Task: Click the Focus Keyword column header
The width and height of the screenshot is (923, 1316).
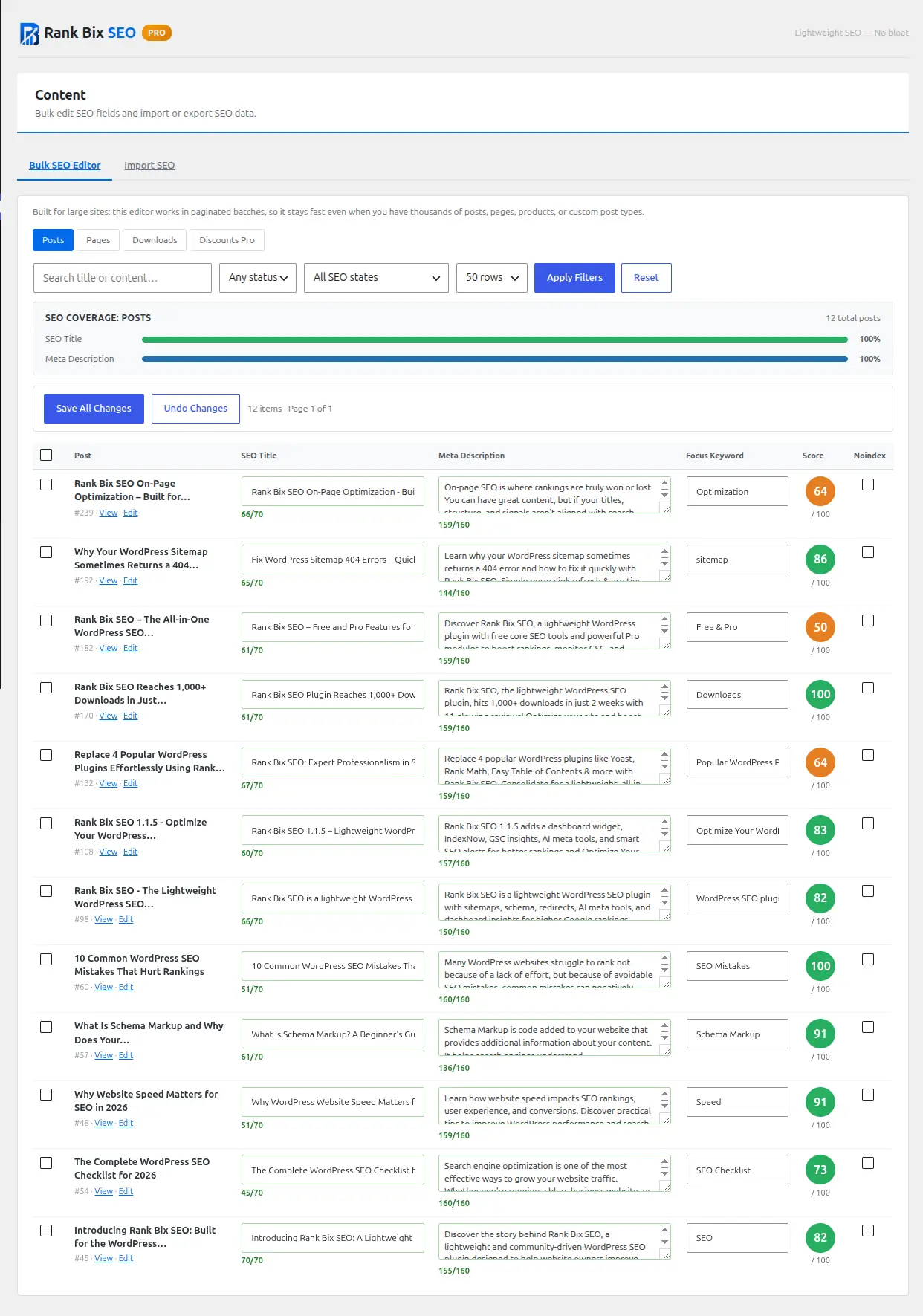Action: [x=714, y=456]
